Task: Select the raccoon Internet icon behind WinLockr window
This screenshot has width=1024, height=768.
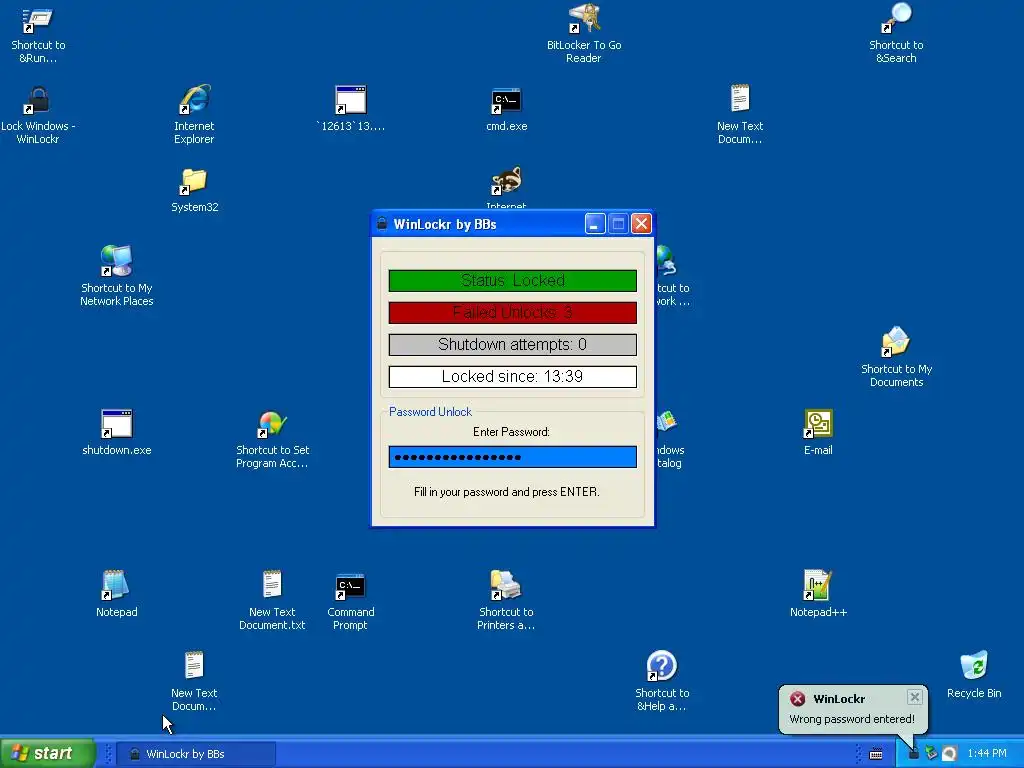Action: 507,187
